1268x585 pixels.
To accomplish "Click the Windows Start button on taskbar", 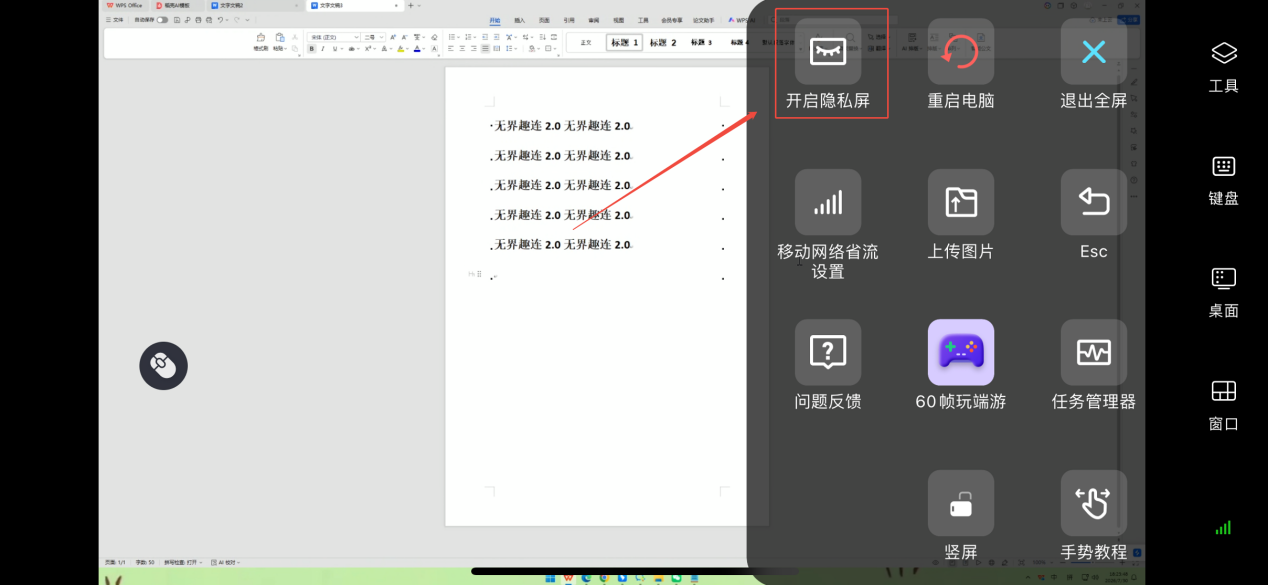I will pyautogui.click(x=549, y=578).
